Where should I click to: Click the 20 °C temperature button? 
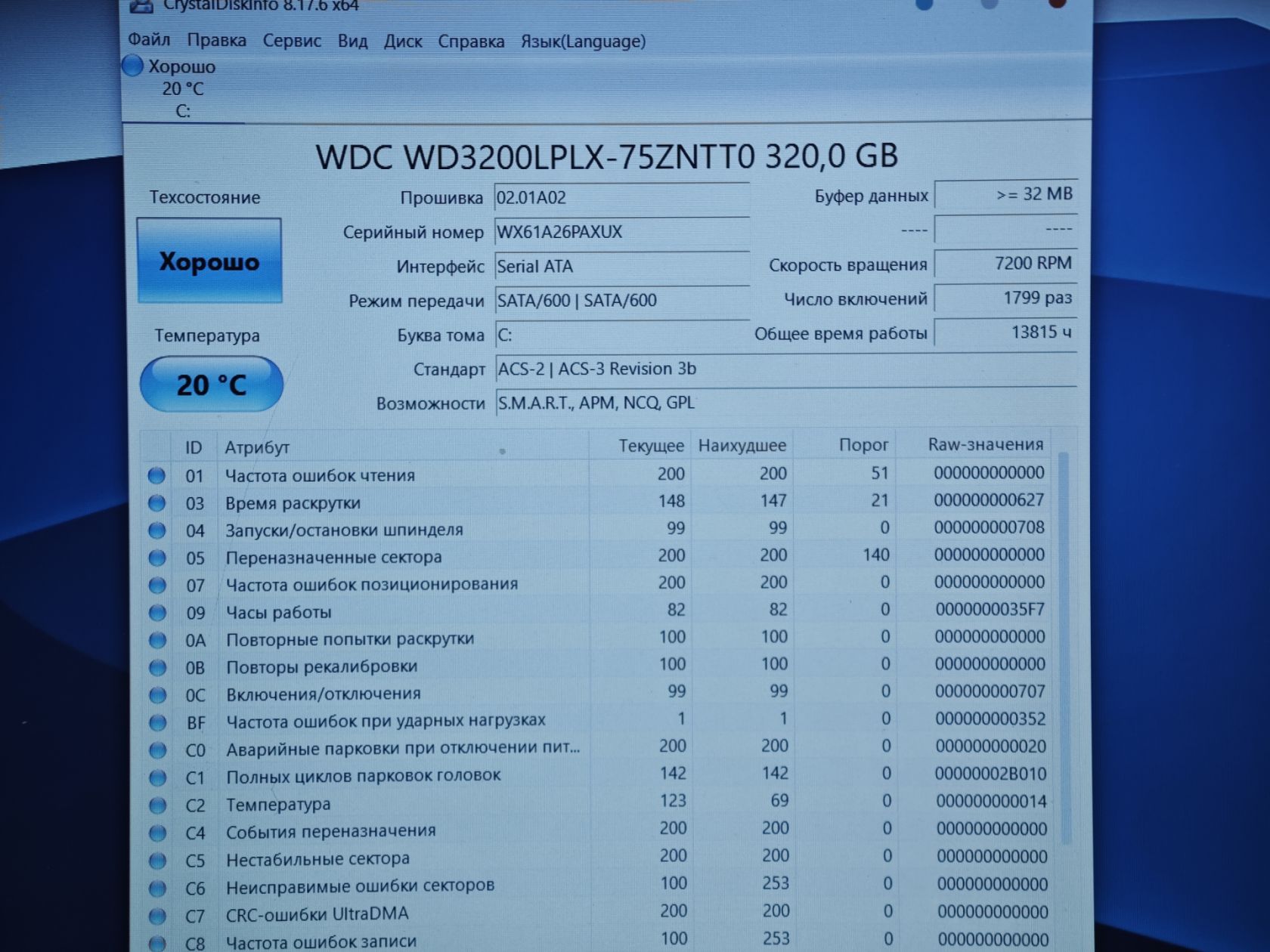click(x=212, y=384)
